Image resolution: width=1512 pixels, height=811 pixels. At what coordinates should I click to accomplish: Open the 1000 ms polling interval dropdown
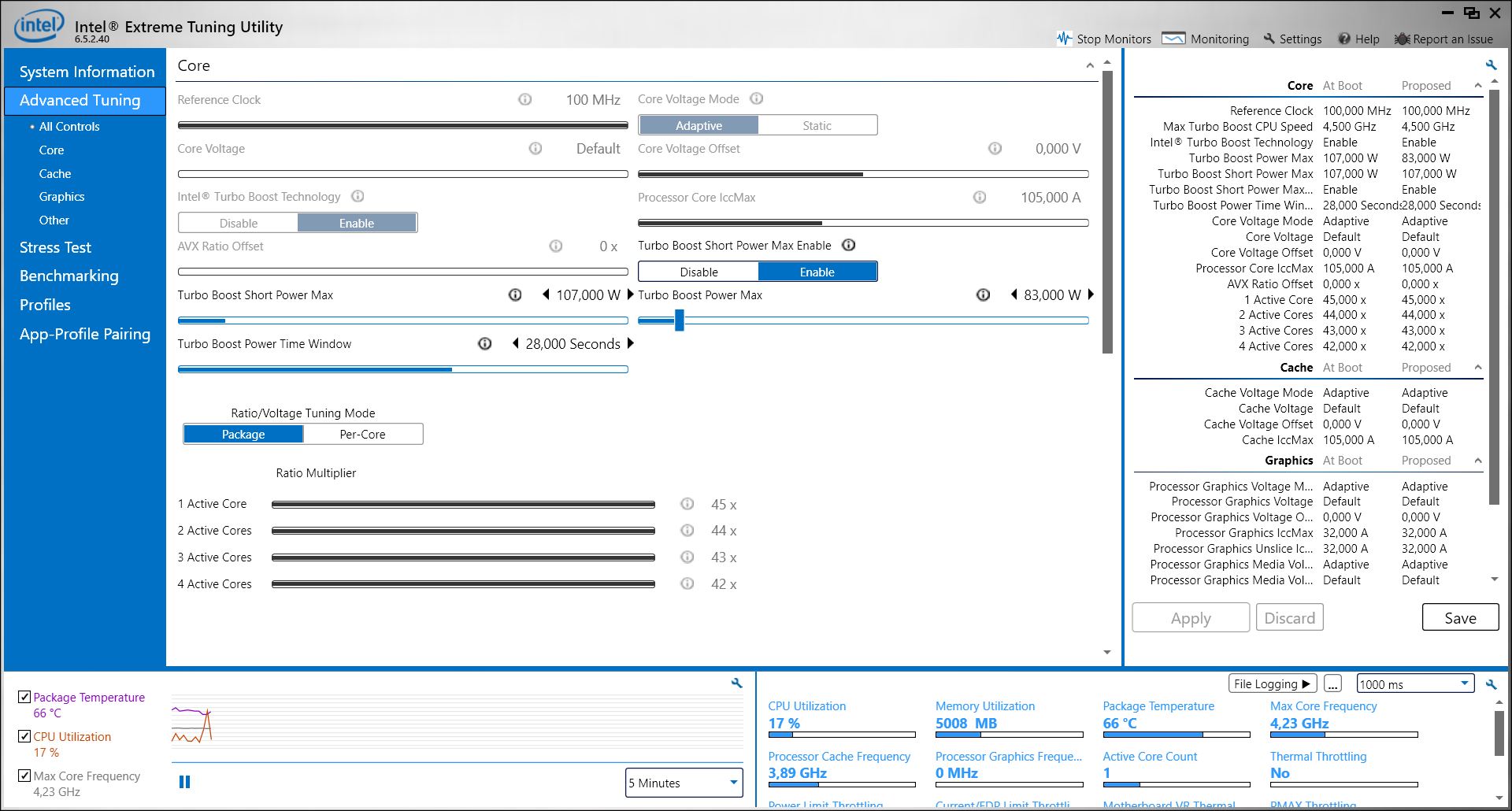pos(1415,684)
